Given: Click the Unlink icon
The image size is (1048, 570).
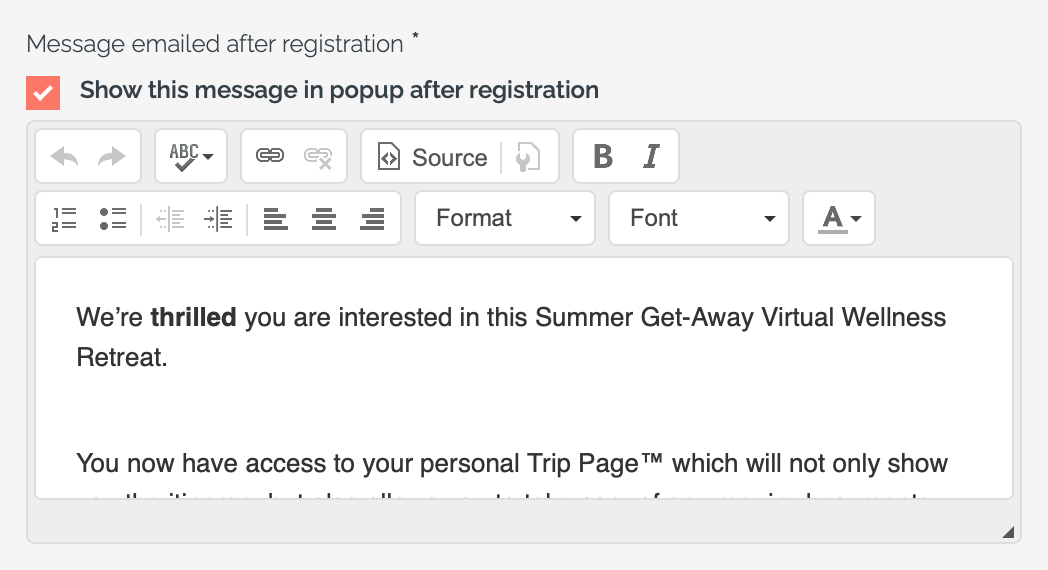Looking at the screenshot, I should point(318,157).
